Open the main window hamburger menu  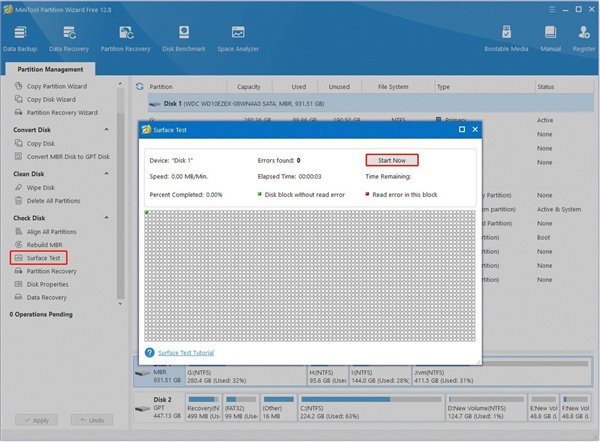[x=552, y=10]
